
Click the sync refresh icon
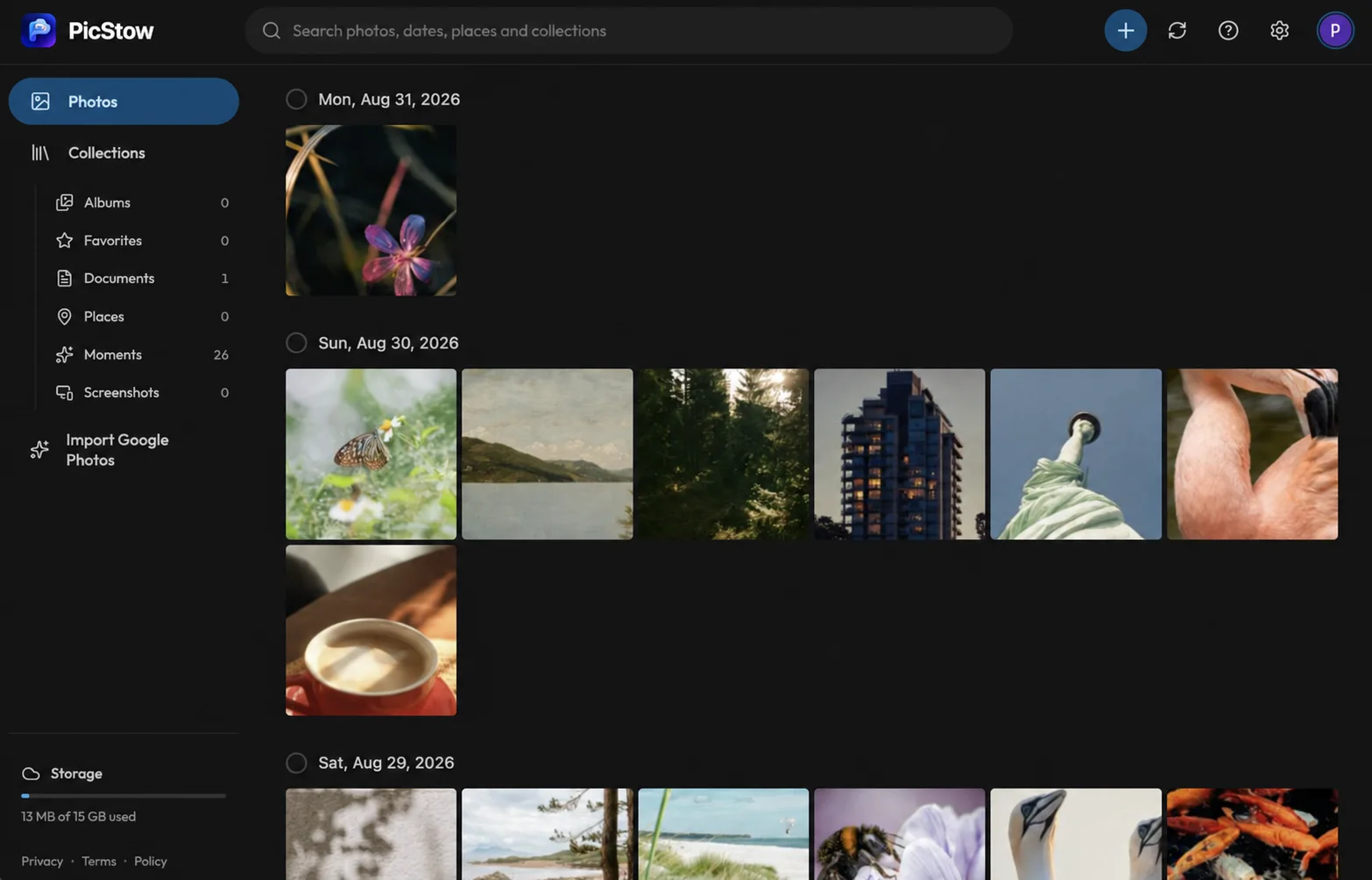(x=1177, y=31)
